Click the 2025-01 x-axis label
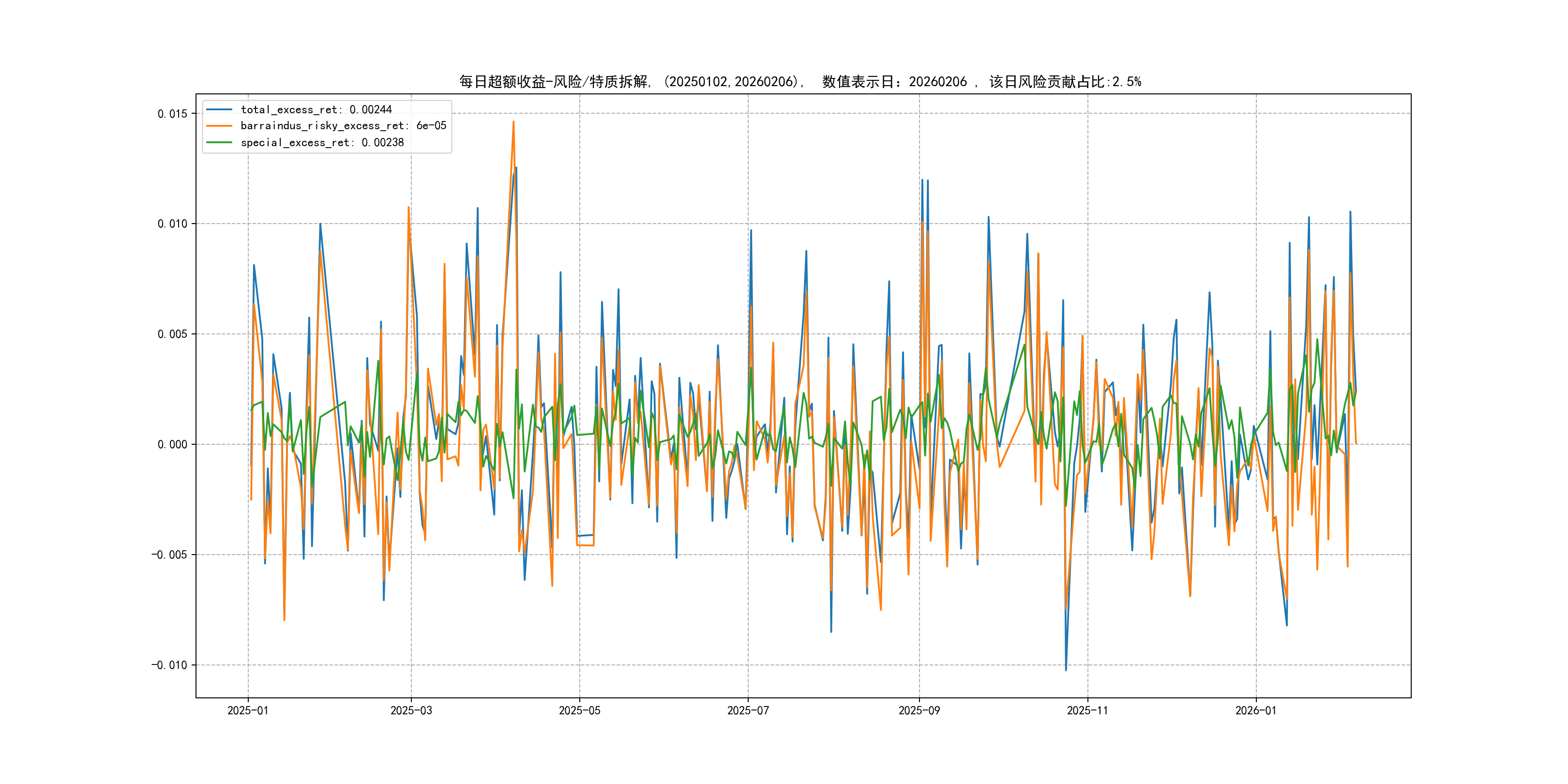The width and height of the screenshot is (1568, 784). [x=248, y=710]
